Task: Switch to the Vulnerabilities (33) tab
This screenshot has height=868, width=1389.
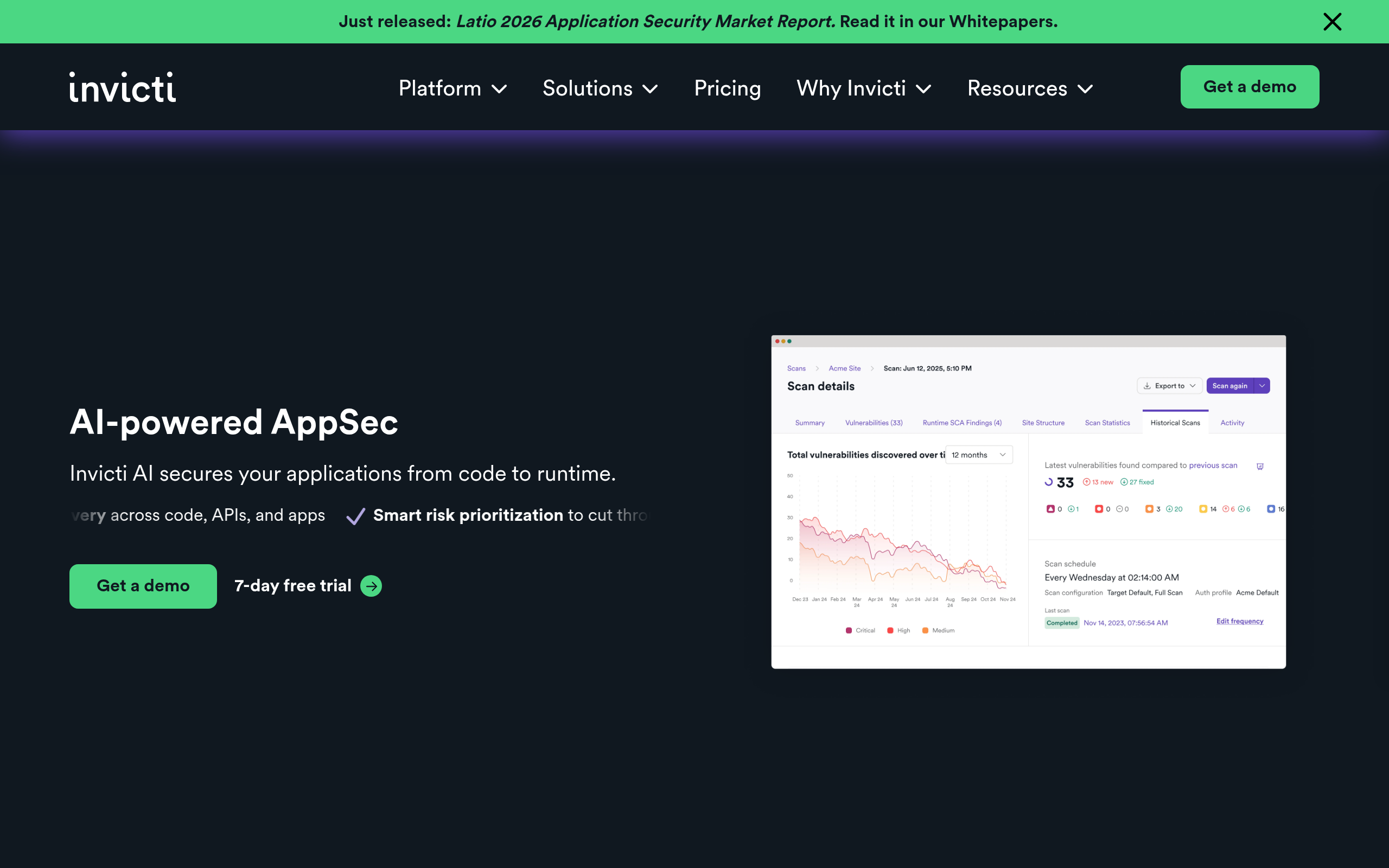Action: click(x=874, y=423)
